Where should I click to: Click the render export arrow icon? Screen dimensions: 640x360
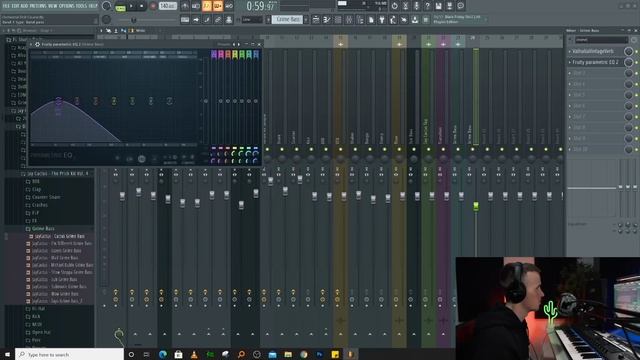click(x=449, y=6)
